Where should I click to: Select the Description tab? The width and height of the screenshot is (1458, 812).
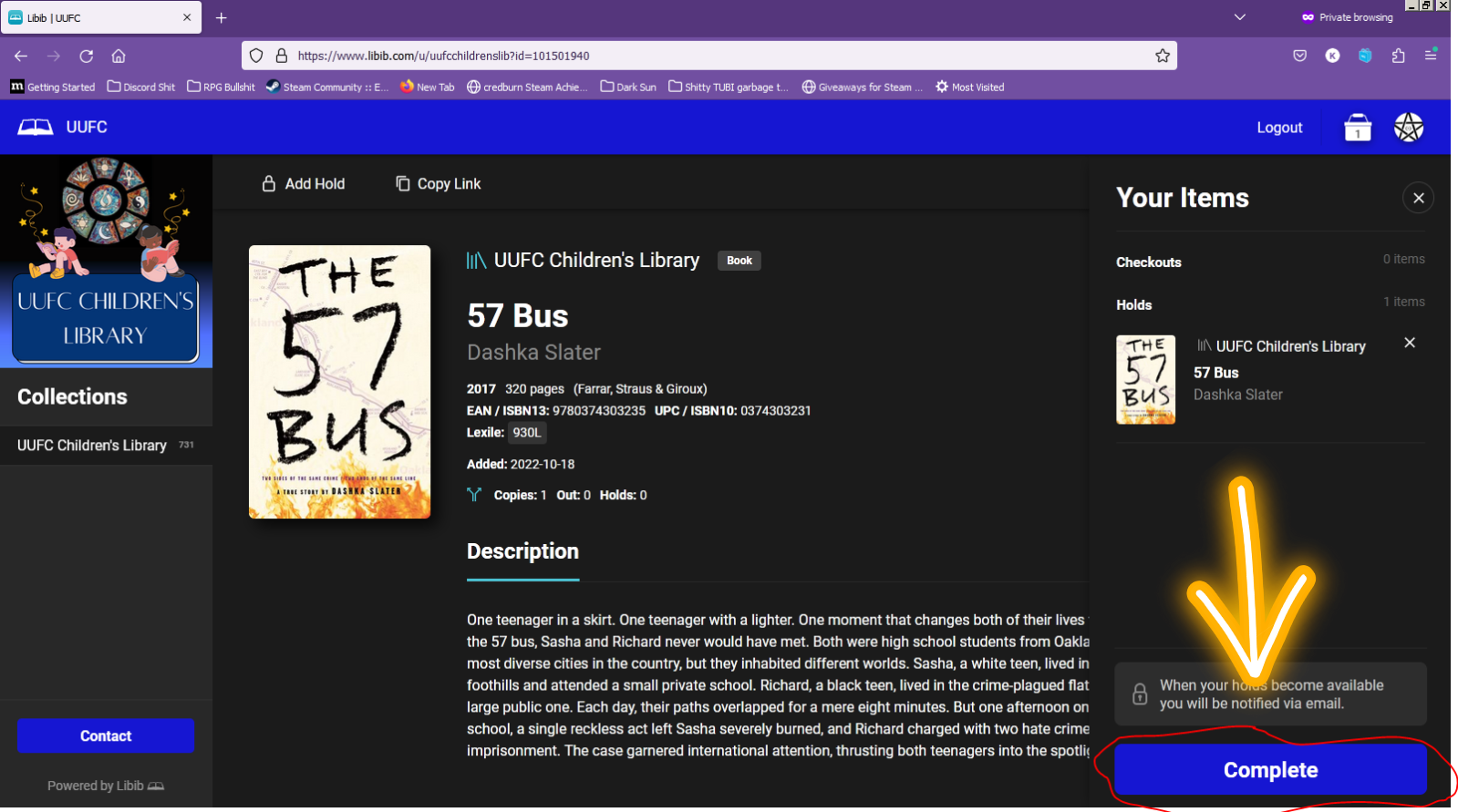(522, 552)
